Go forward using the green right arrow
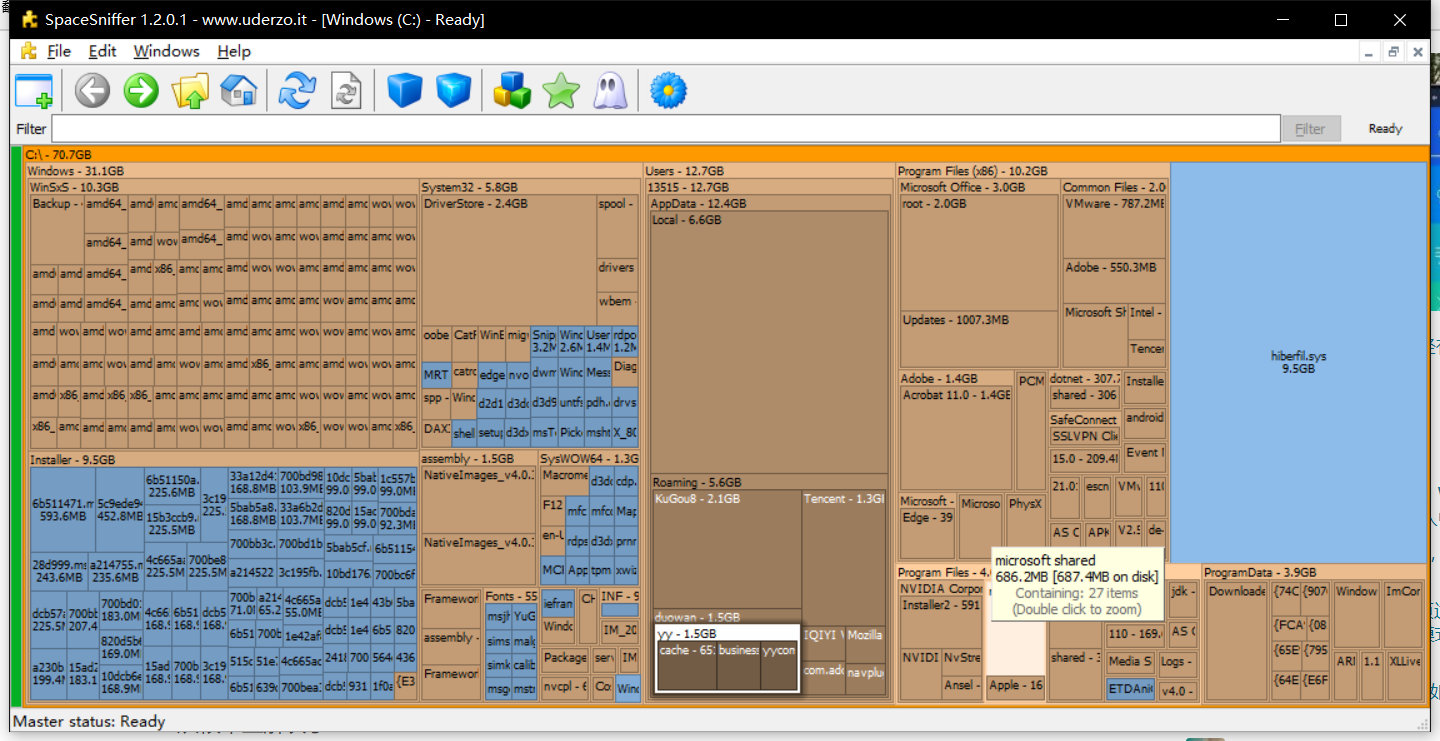Image resolution: width=1440 pixels, height=741 pixels. pos(141,91)
